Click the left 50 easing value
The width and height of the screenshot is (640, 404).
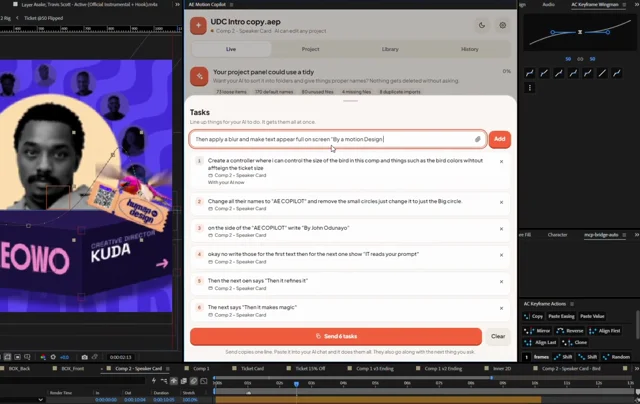(568, 59)
